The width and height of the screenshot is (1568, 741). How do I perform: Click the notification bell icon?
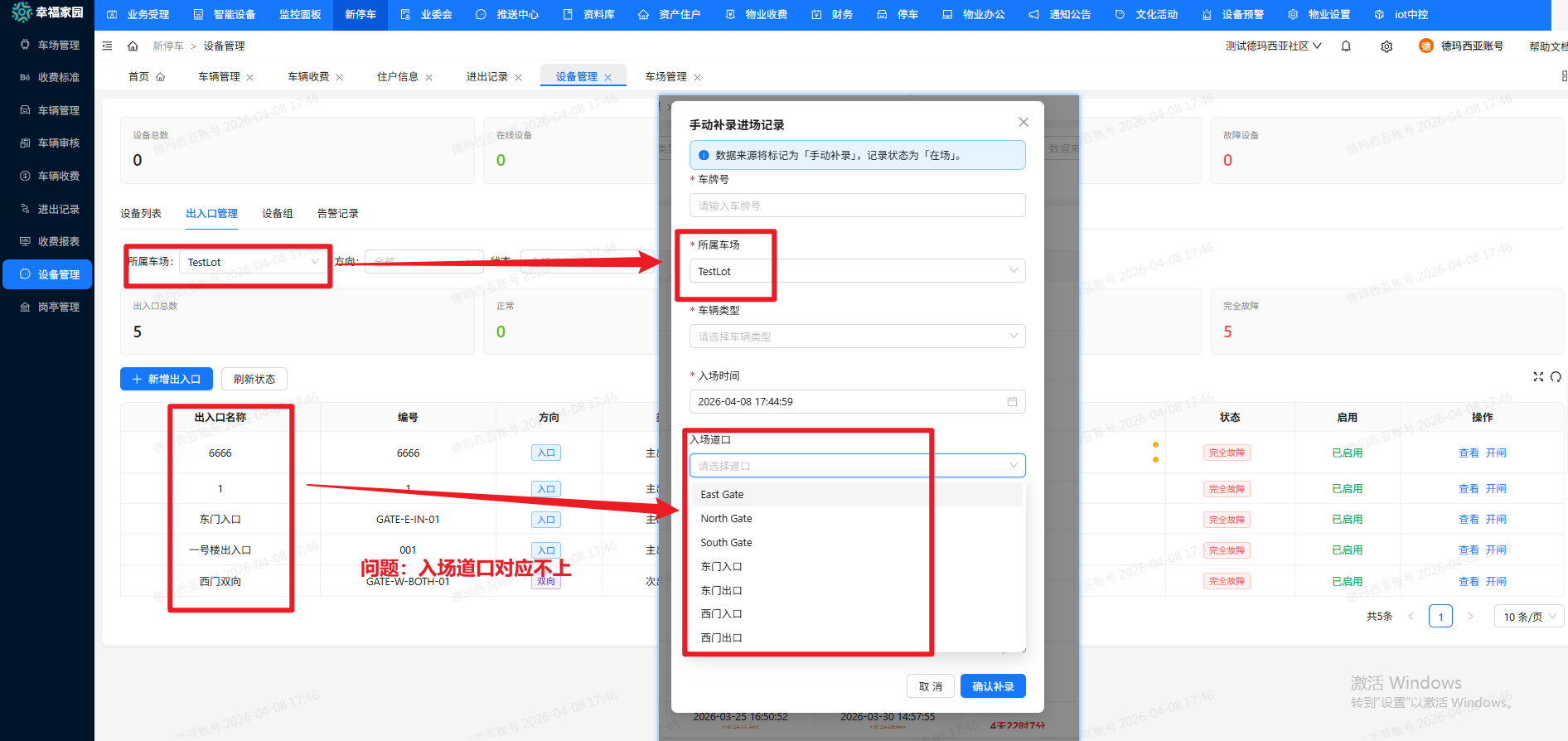1346,46
